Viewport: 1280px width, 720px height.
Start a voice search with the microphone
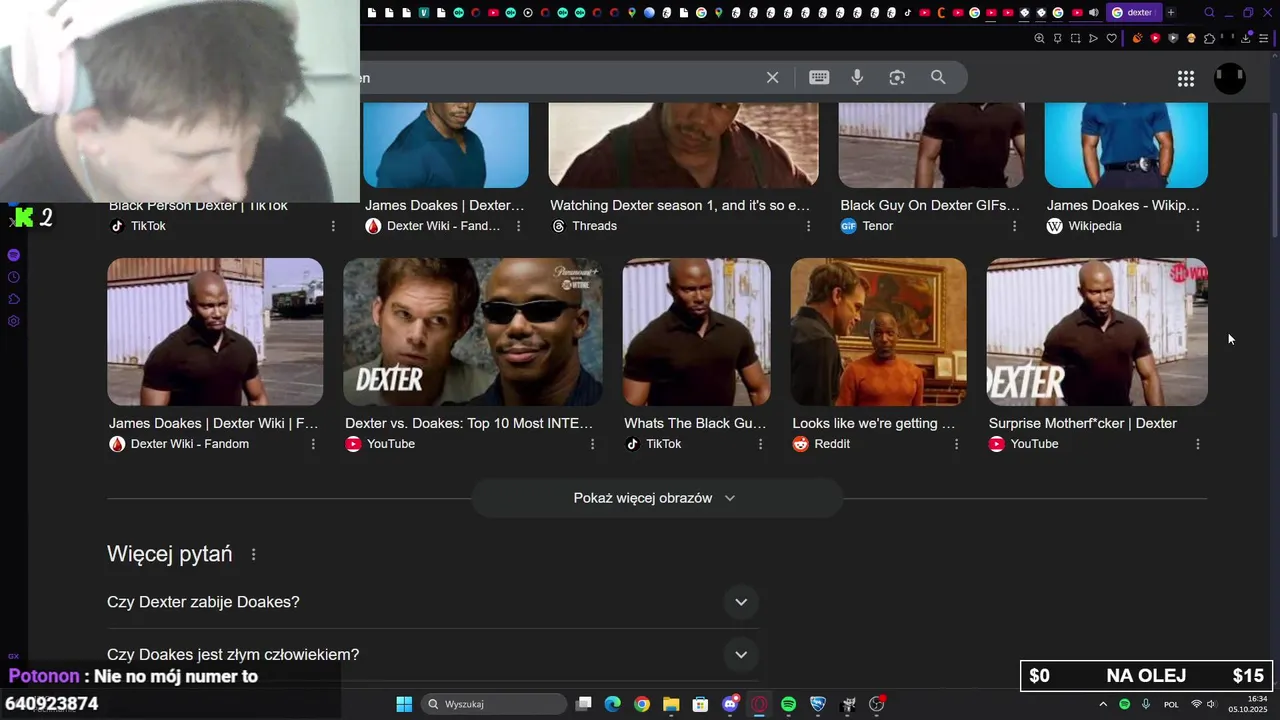point(857,78)
